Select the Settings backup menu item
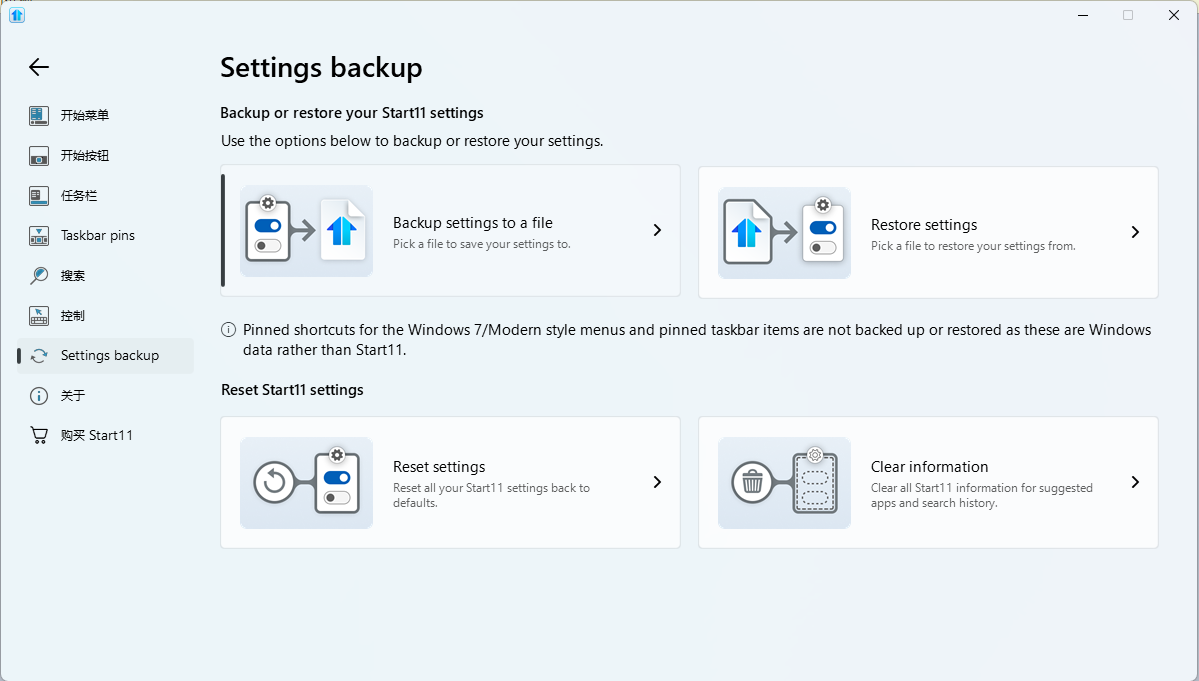Image resolution: width=1199 pixels, height=681 pixels. point(109,356)
